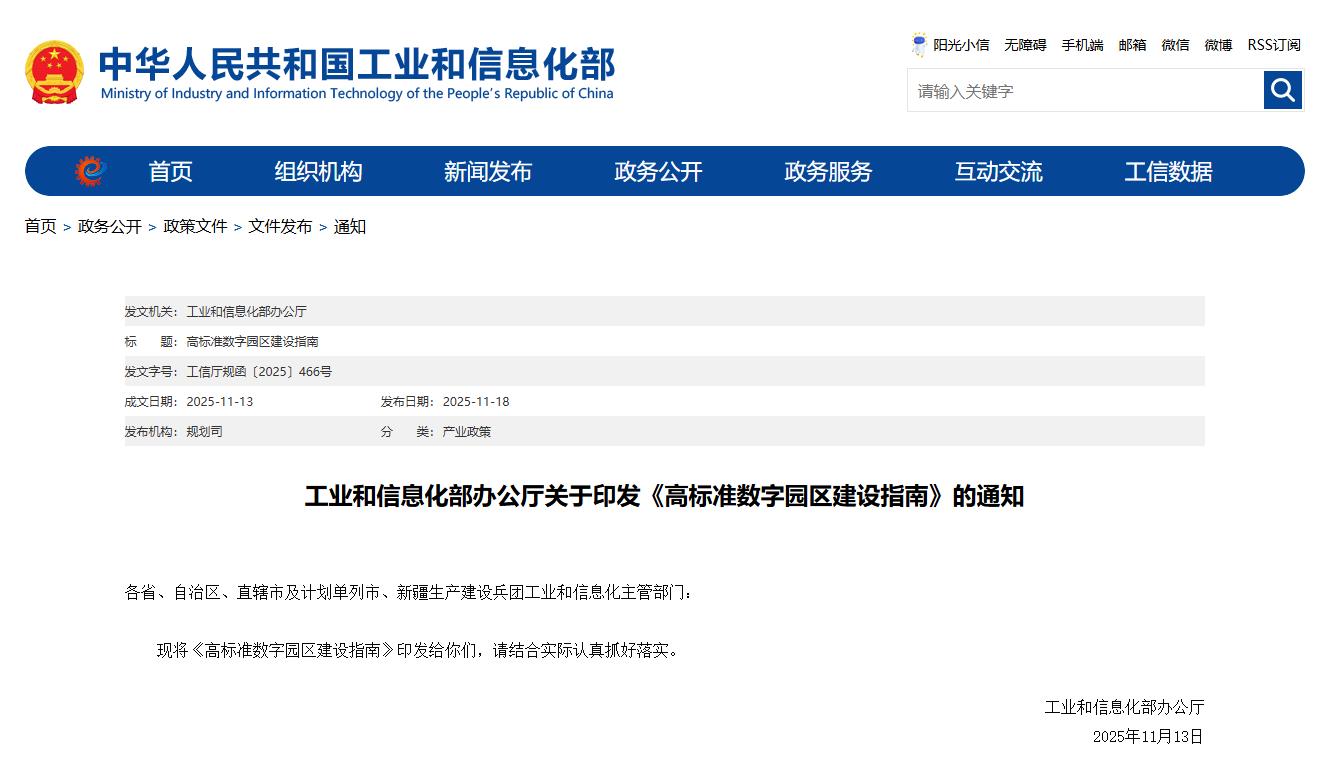Subscribe via RSS订阅 link
Image resolution: width=1332 pixels, height=766 pixels.
[x=1274, y=45]
